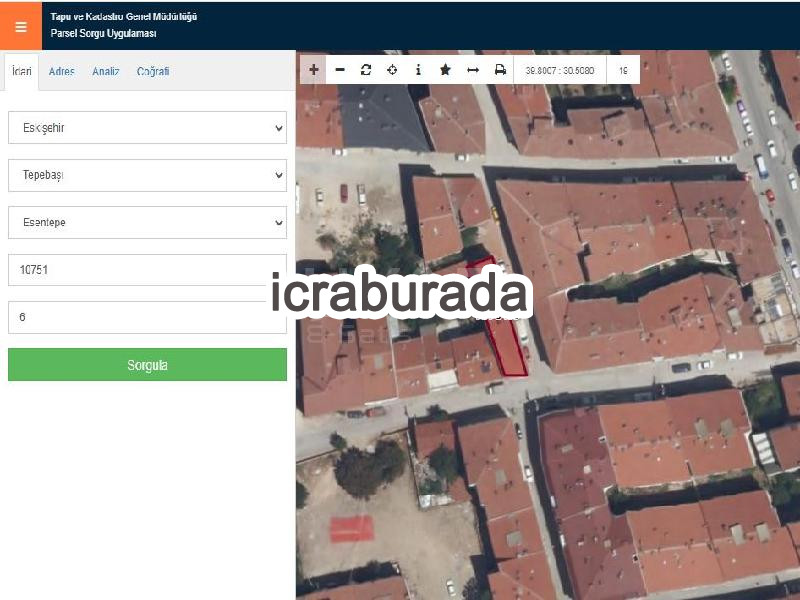Click the green Sorgula button
This screenshot has height=600, width=800.
[x=147, y=365]
